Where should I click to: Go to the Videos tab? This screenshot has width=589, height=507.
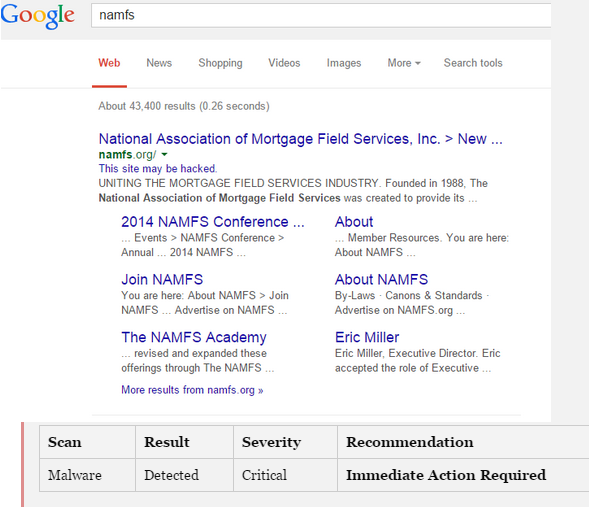[284, 63]
